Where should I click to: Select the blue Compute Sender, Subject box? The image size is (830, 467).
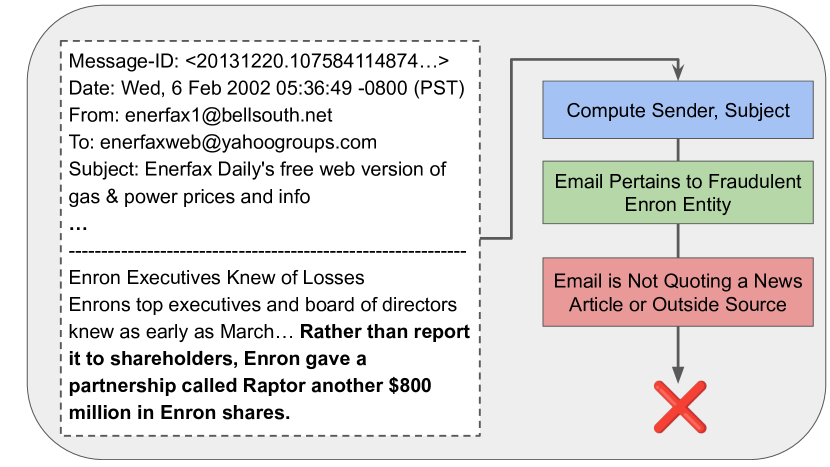tap(678, 110)
